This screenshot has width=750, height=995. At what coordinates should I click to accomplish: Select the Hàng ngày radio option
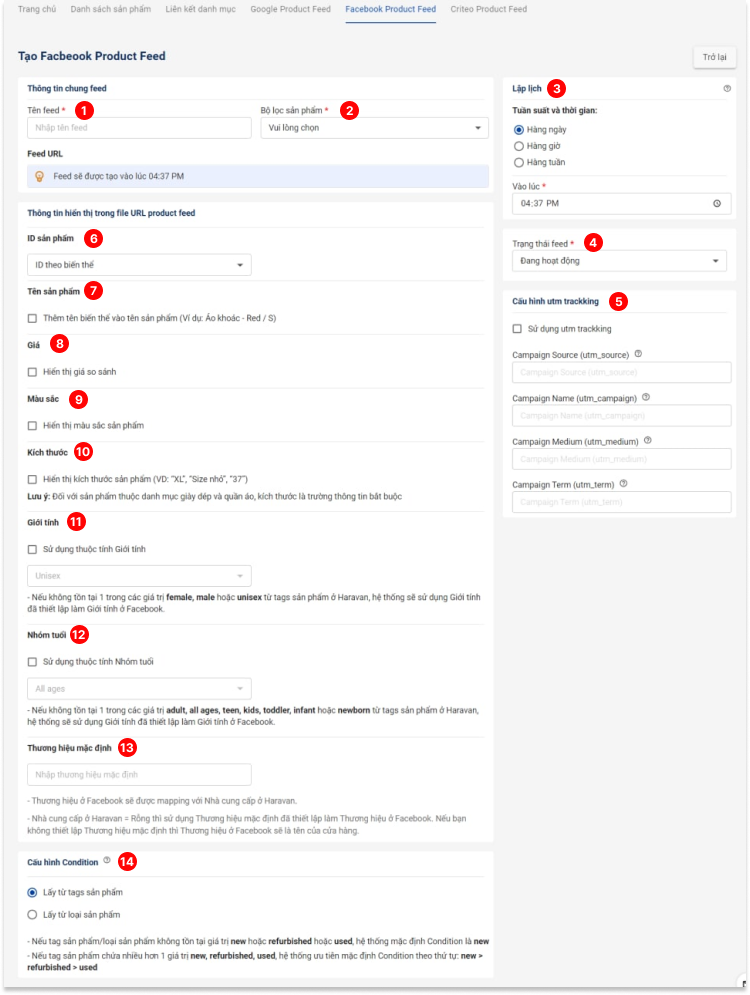[519, 129]
